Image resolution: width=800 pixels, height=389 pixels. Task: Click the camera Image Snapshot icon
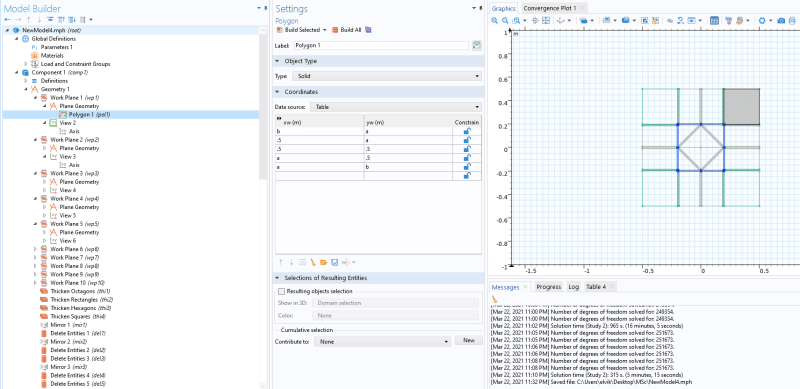coord(781,20)
